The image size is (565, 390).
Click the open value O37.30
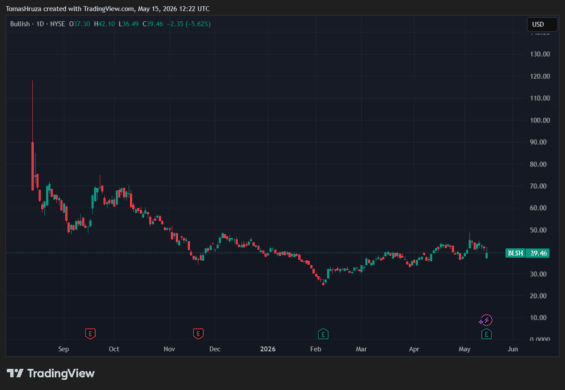[80, 24]
